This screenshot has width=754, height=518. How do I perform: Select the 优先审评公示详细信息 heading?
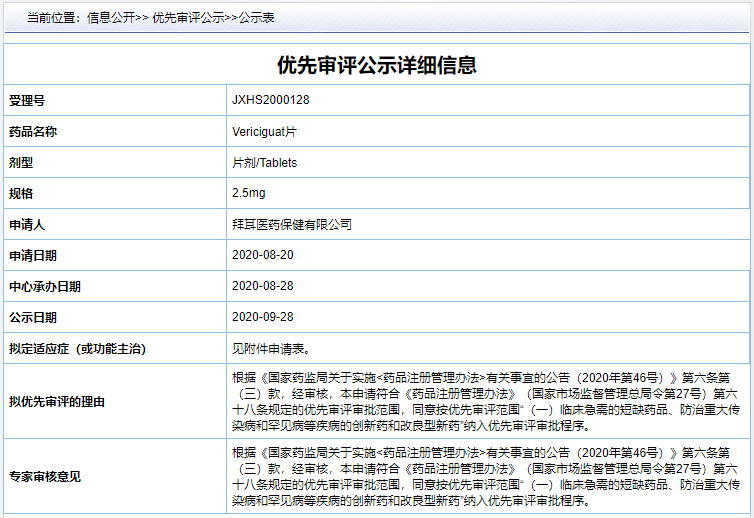click(377, 65)
